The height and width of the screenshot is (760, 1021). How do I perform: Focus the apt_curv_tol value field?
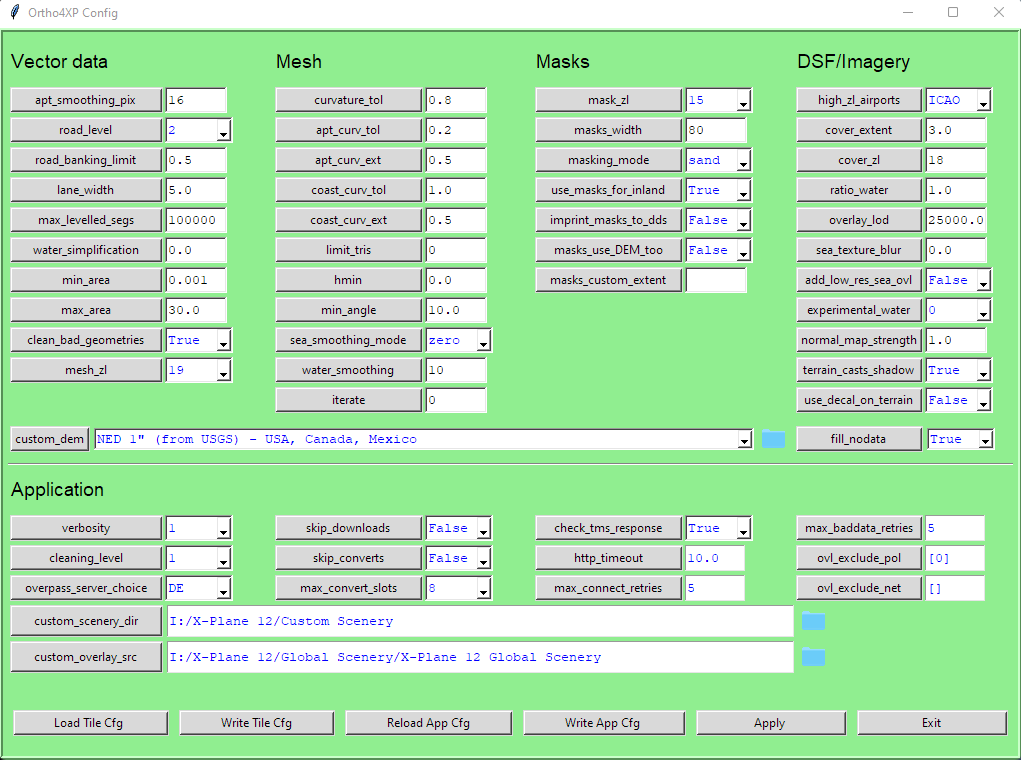456,130
